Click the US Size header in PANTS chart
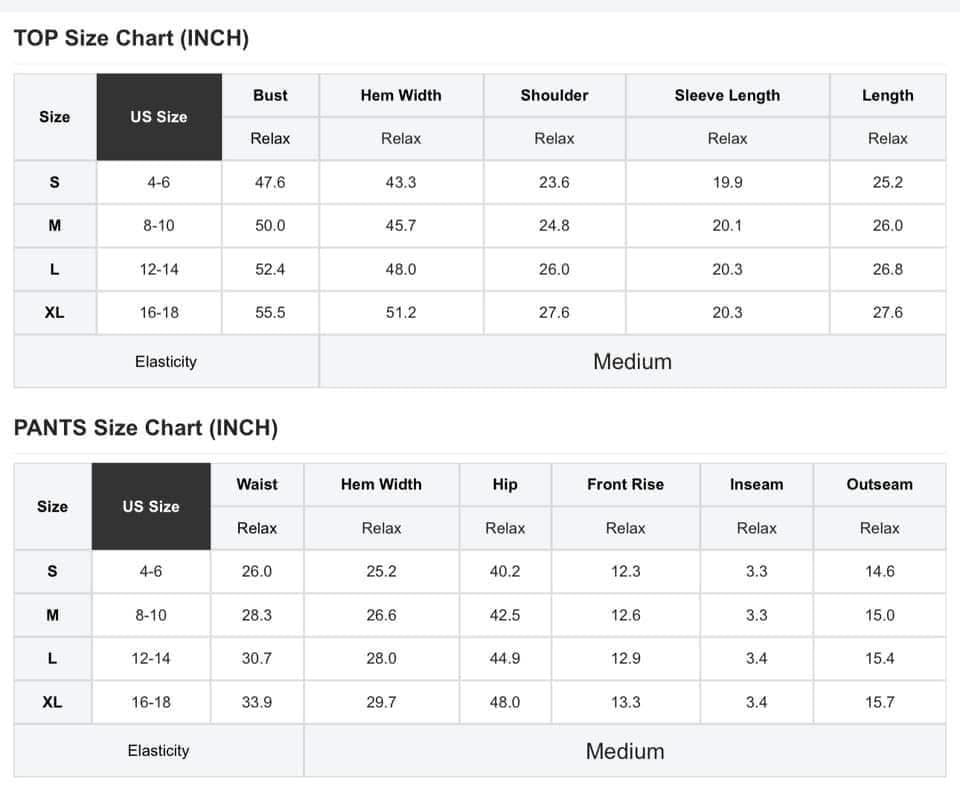This screenshot has height=790, width=960. point(151,506)
